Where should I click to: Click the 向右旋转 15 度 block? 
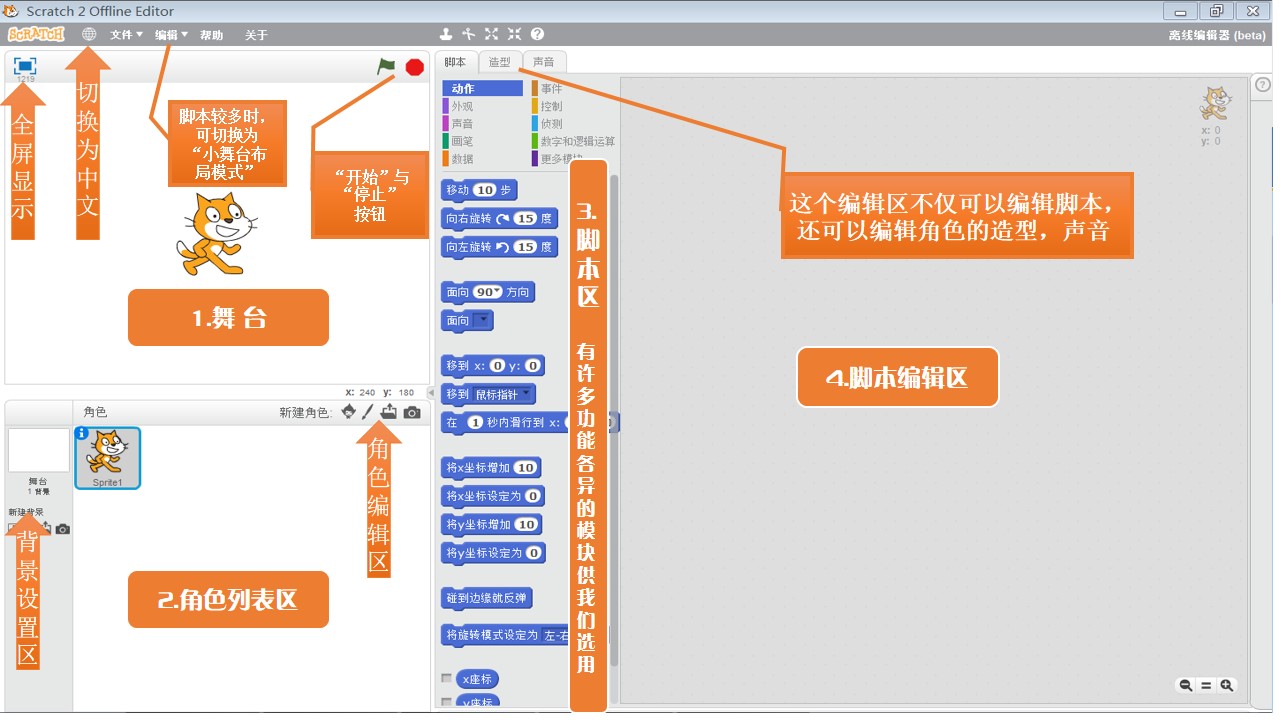(x=499, y=218)
